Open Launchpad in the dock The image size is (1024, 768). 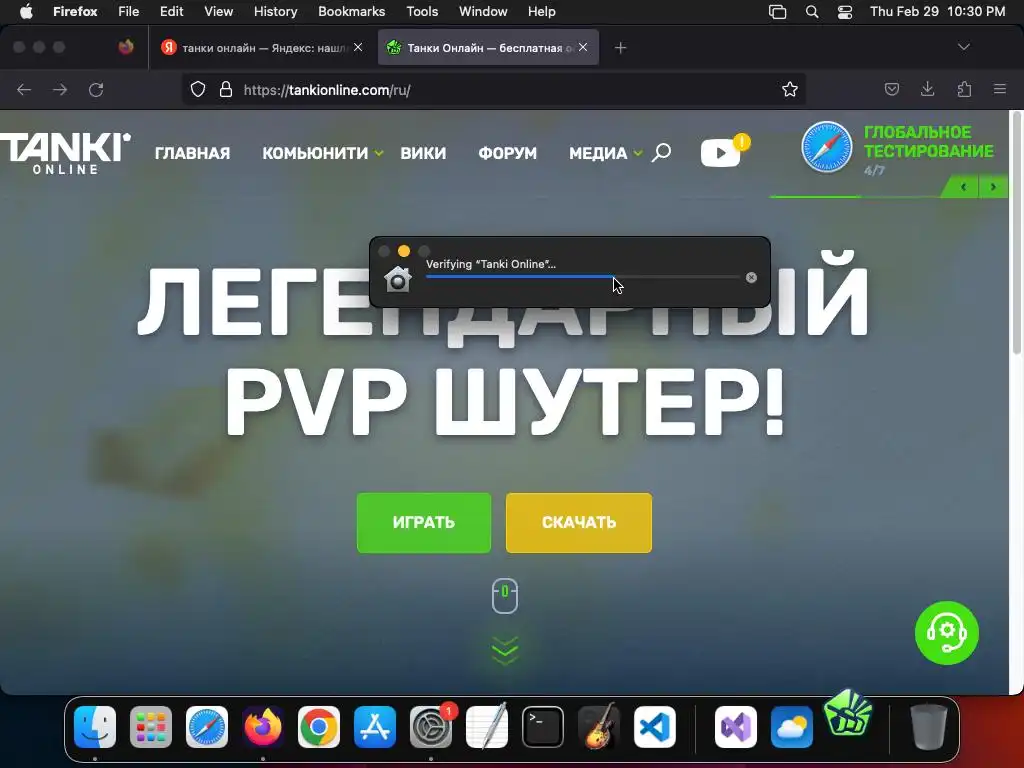151,727
